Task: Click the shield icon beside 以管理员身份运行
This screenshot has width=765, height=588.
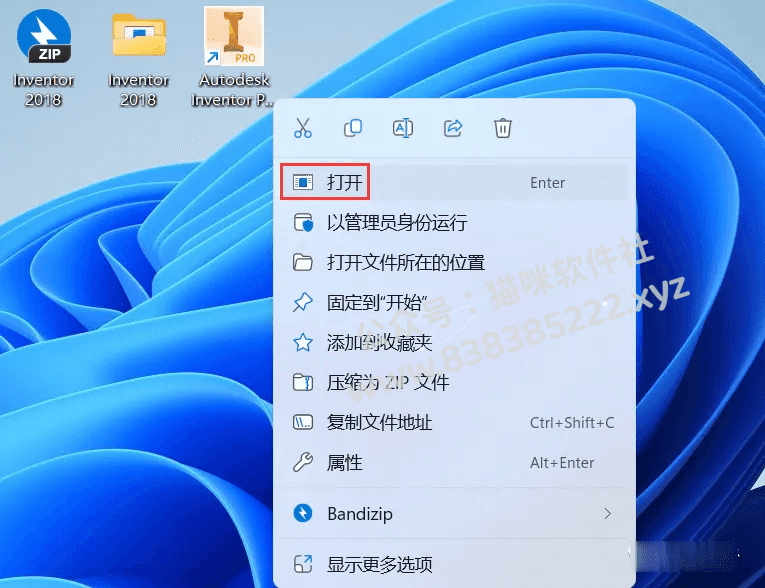Action: 303,223
